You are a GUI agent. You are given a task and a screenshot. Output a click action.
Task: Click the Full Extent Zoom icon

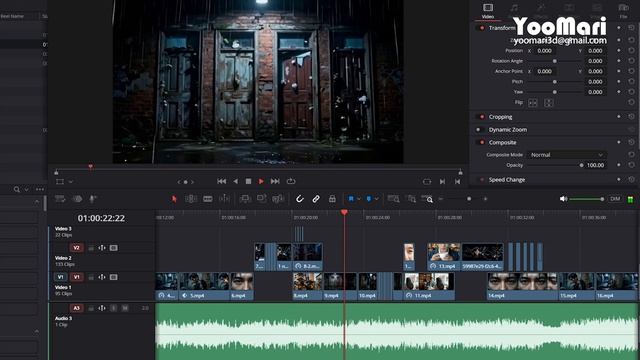coord(393,199)
